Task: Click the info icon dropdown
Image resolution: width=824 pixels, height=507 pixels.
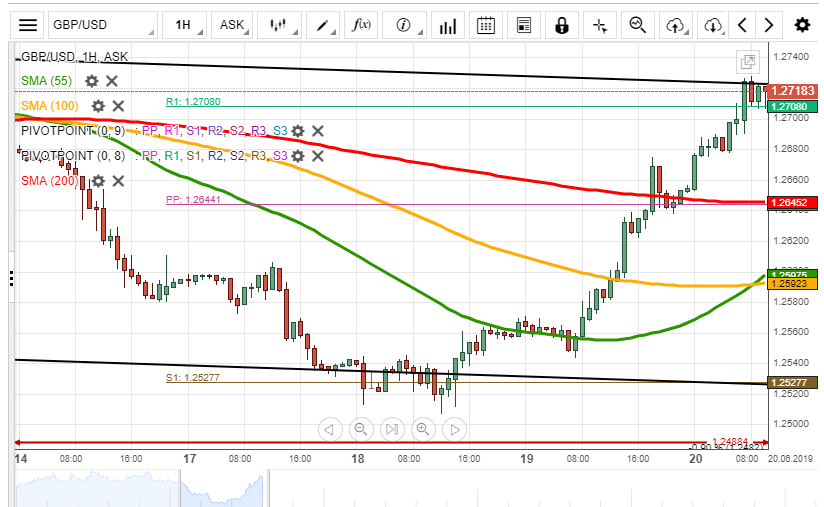Action: [x=404, y=25]
